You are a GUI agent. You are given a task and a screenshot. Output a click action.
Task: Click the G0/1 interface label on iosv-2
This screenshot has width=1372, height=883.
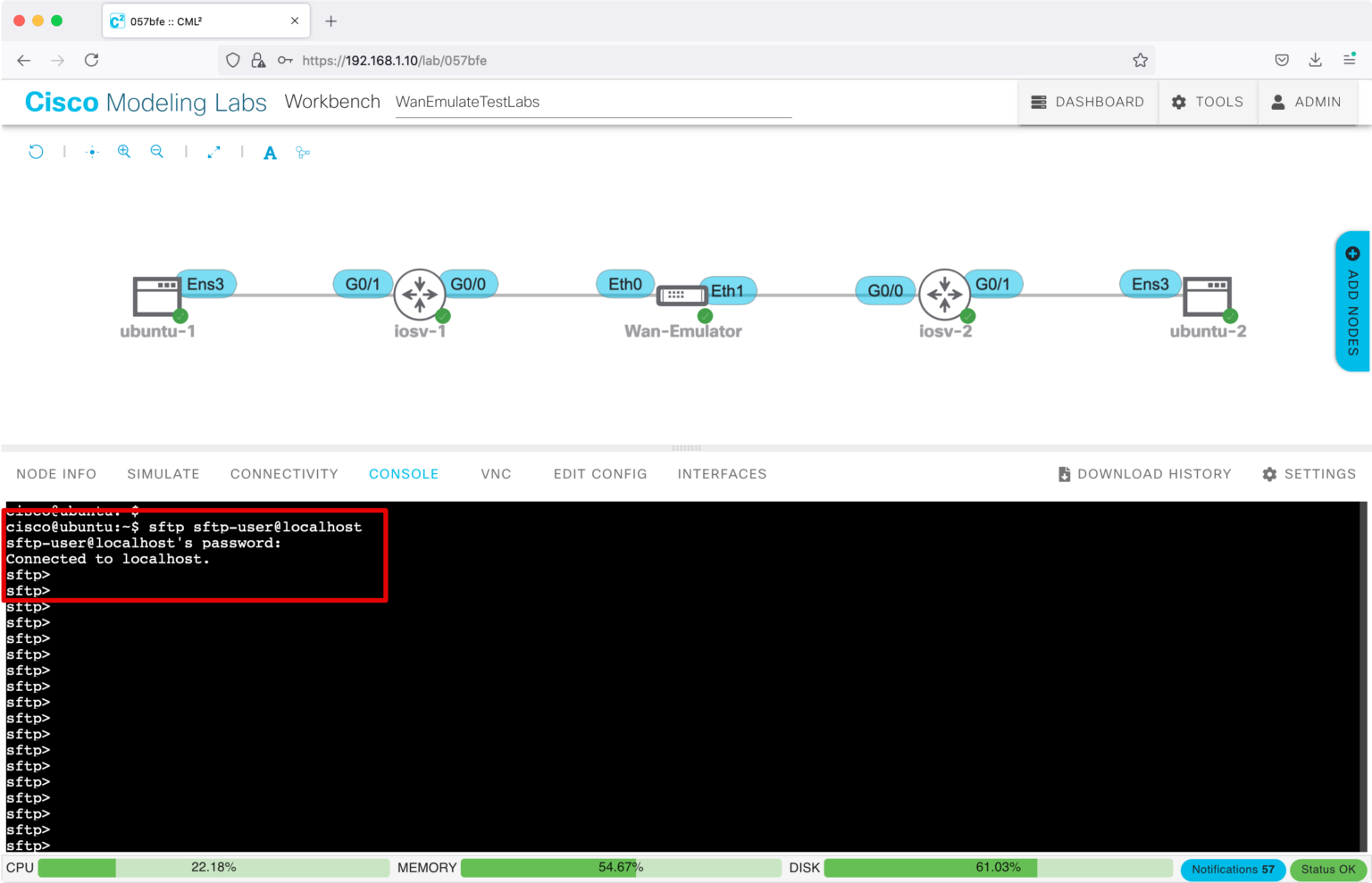(992, 284)
